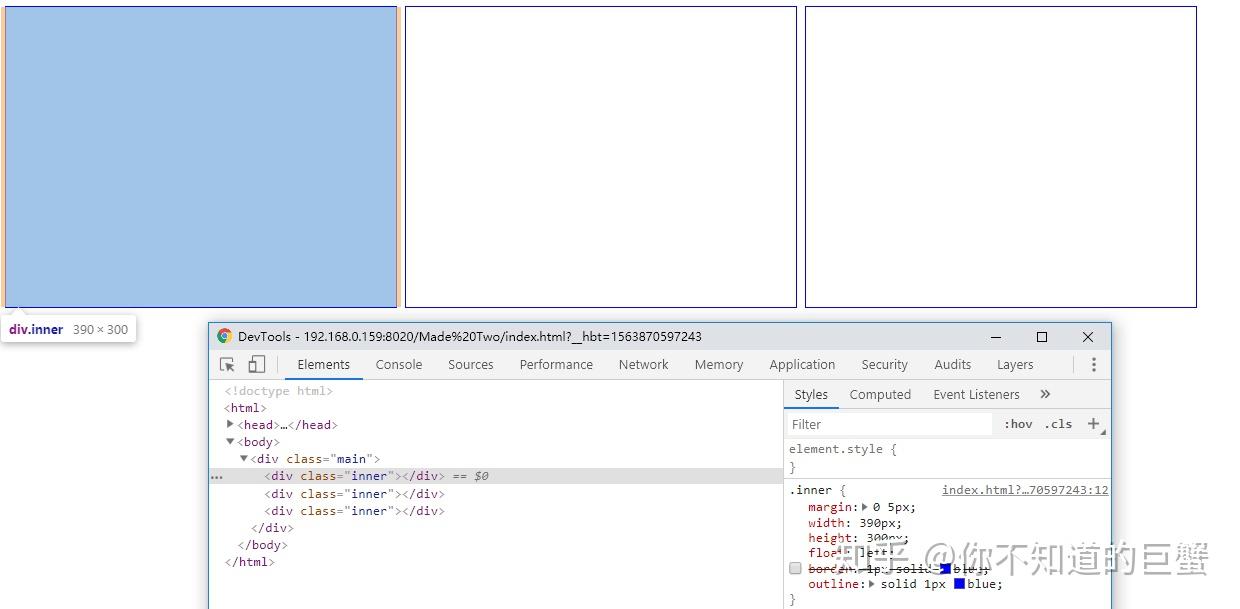Switch to the Network tab
The width and height of the screenshot is (1240, 609).
[643, 365]
